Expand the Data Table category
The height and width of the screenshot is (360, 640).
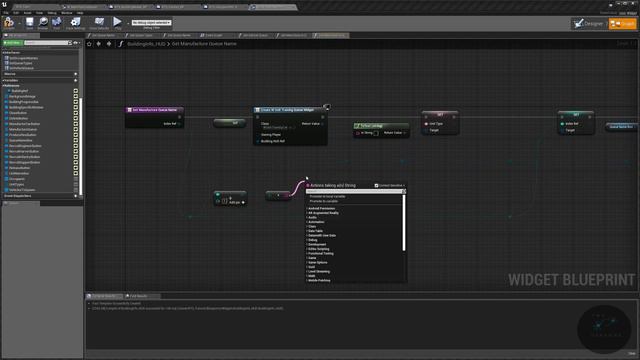click(x=315, y=231)
